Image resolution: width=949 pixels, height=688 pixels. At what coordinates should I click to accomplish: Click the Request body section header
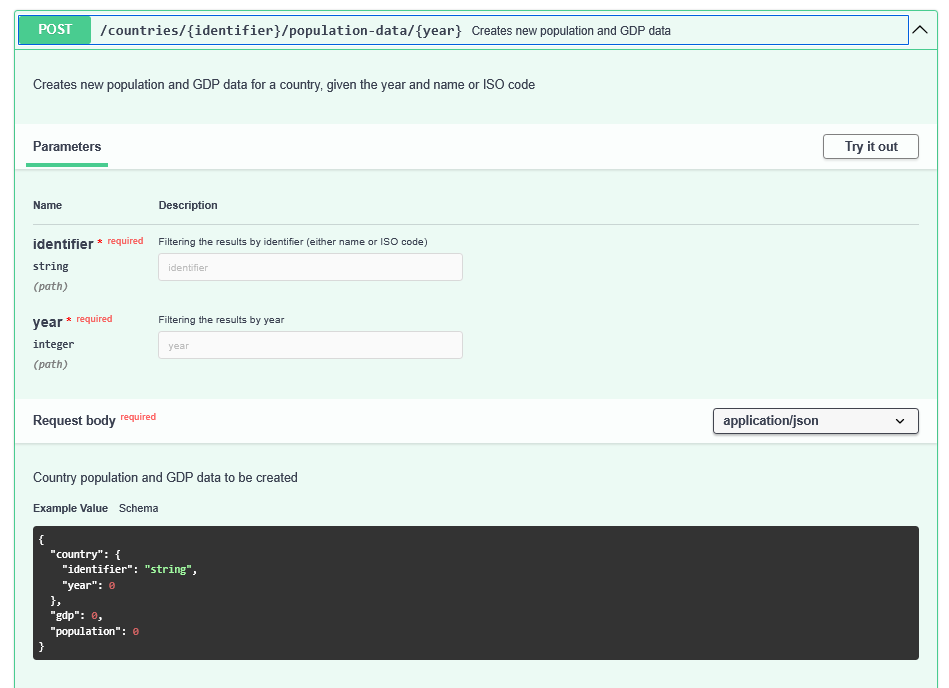coord(75,420)
